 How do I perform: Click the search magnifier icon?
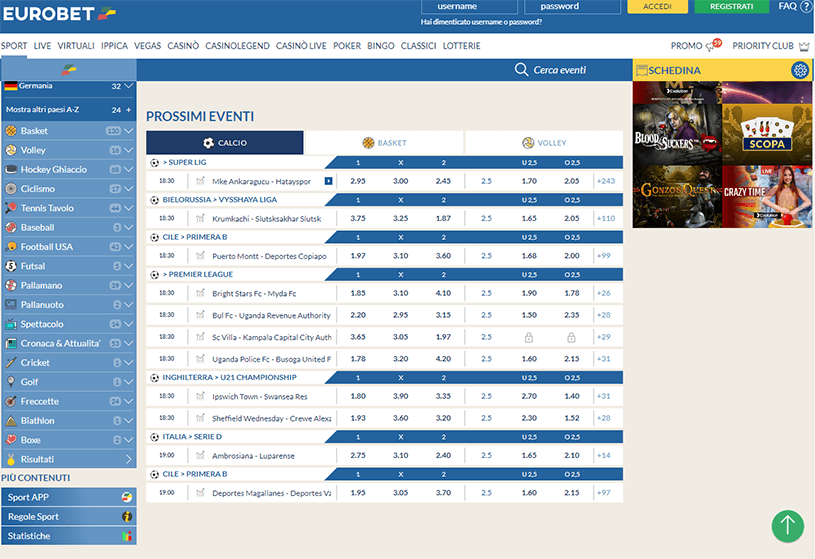tap(521, 70)
